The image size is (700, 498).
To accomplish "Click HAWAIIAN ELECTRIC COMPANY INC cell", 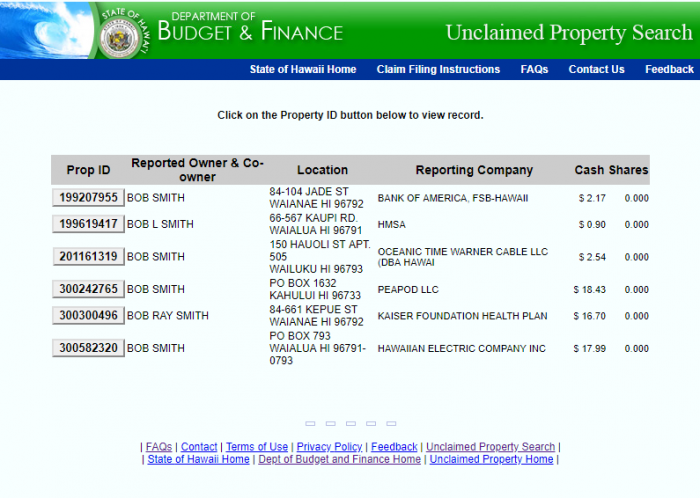I will click(x=462, y=349).
